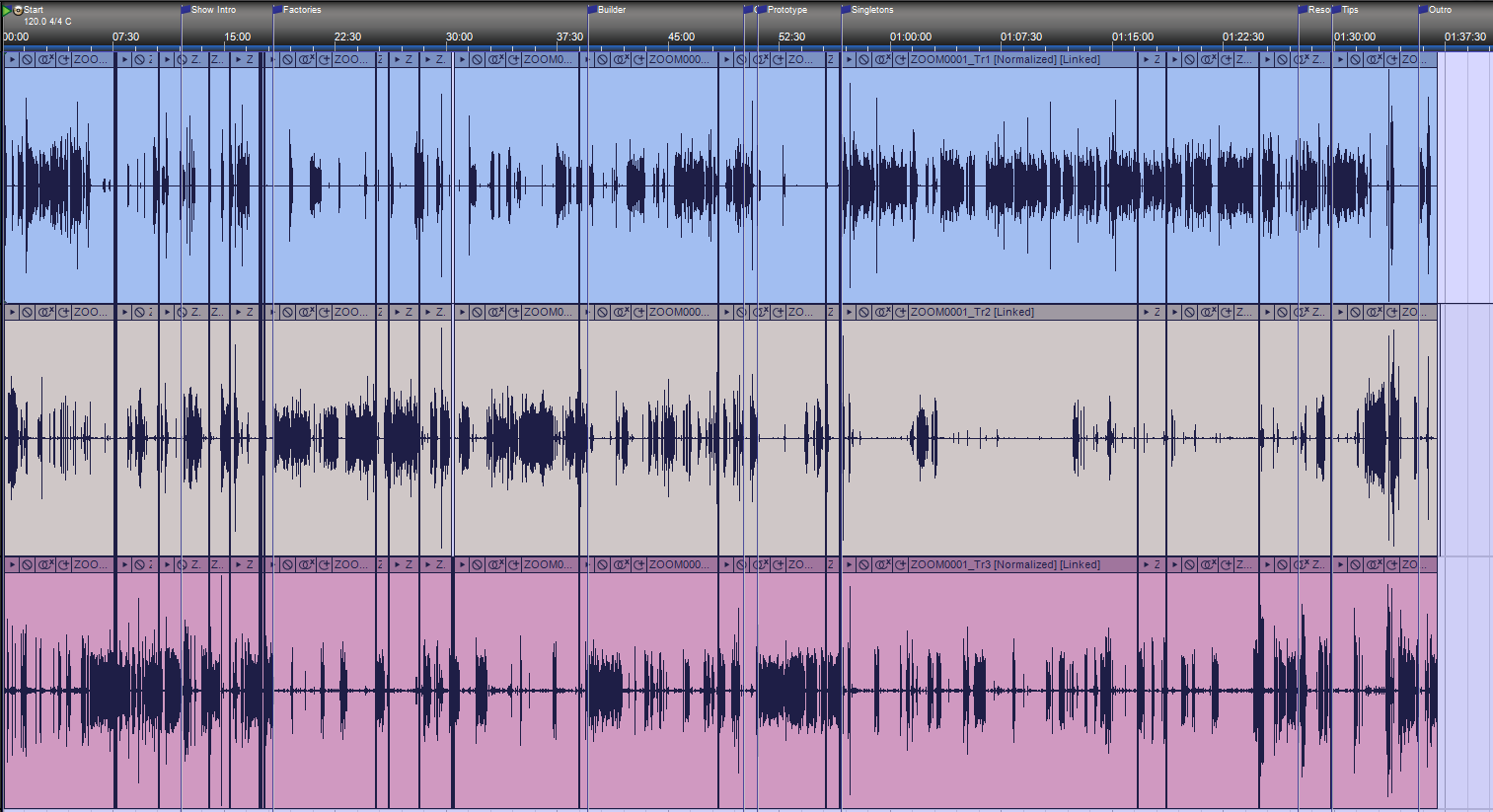
Task: Select the Start marker label
Action: (x=34, y=10)
